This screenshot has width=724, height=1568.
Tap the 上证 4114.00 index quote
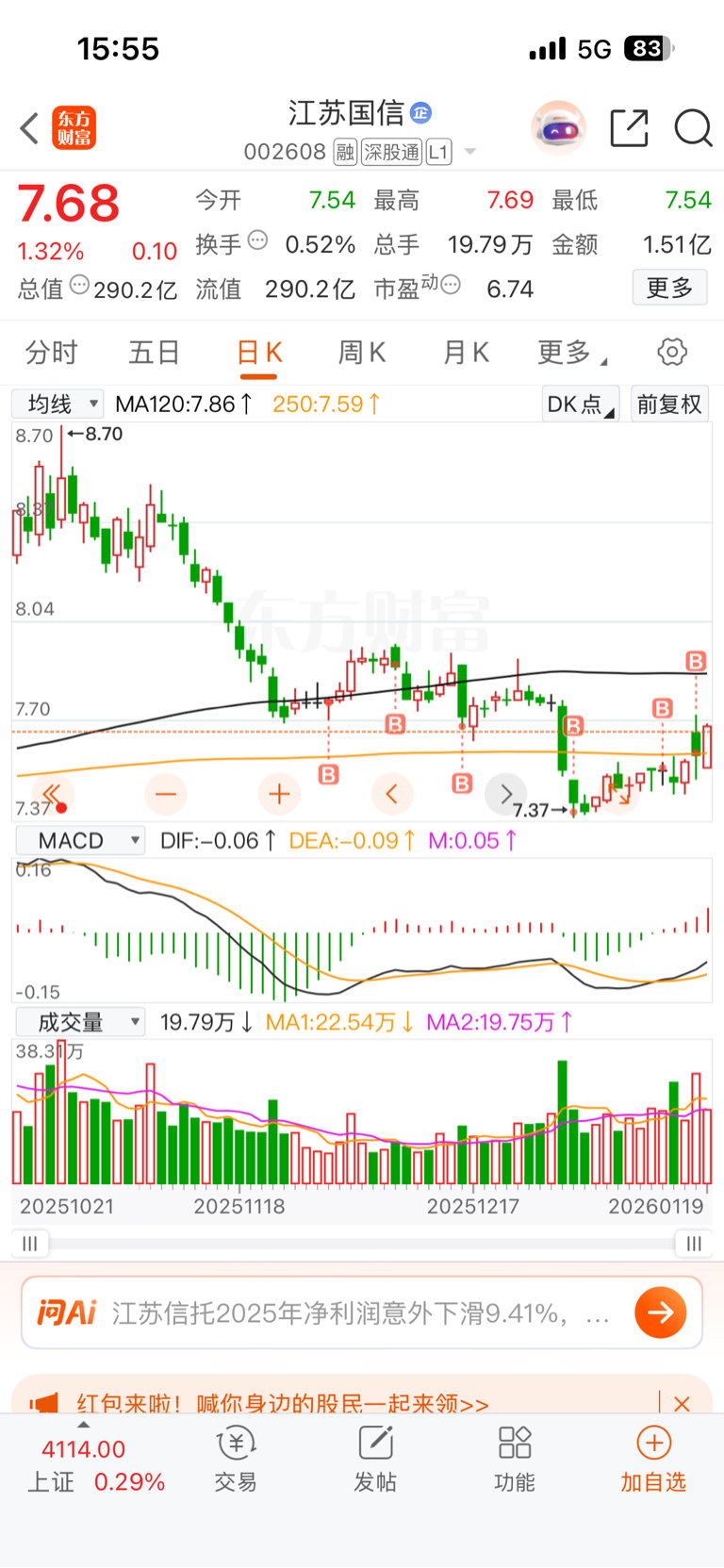[96, 1465]
